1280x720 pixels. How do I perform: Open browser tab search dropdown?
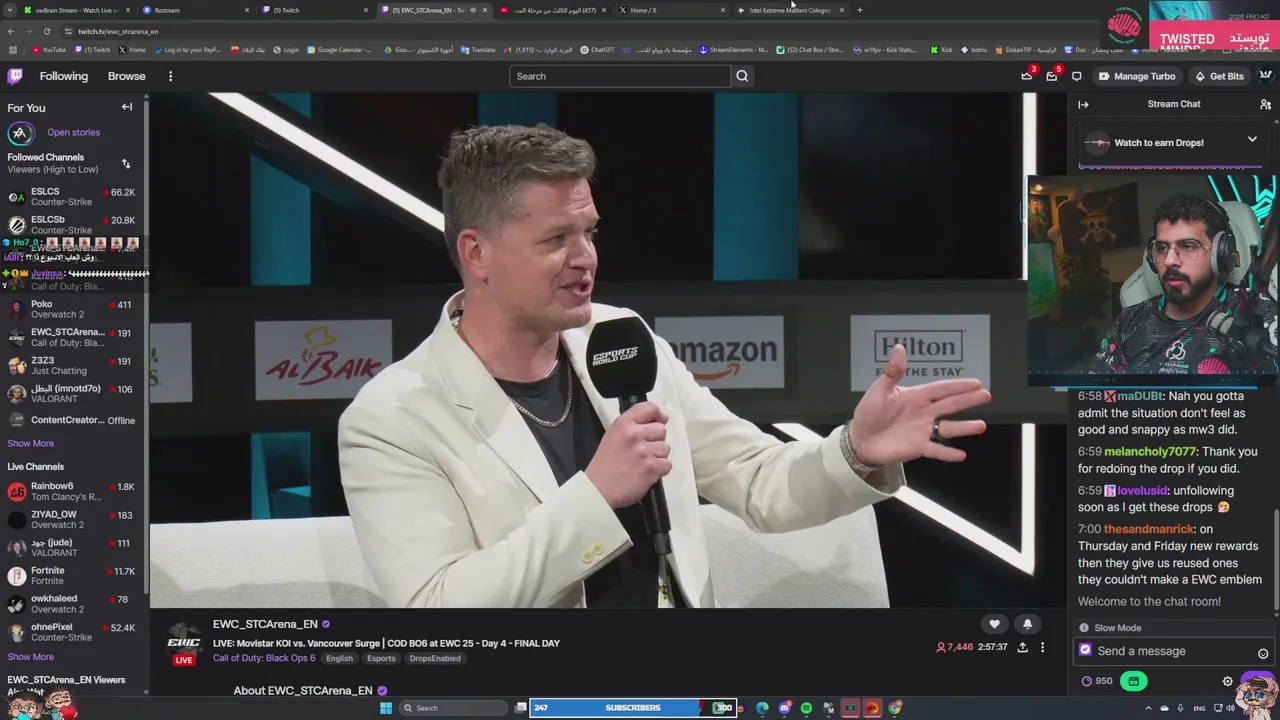click(x=12, y=10)
